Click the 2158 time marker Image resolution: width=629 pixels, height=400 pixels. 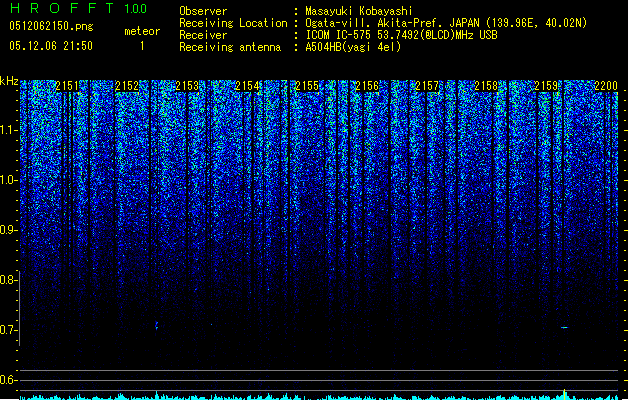point(486,86)
